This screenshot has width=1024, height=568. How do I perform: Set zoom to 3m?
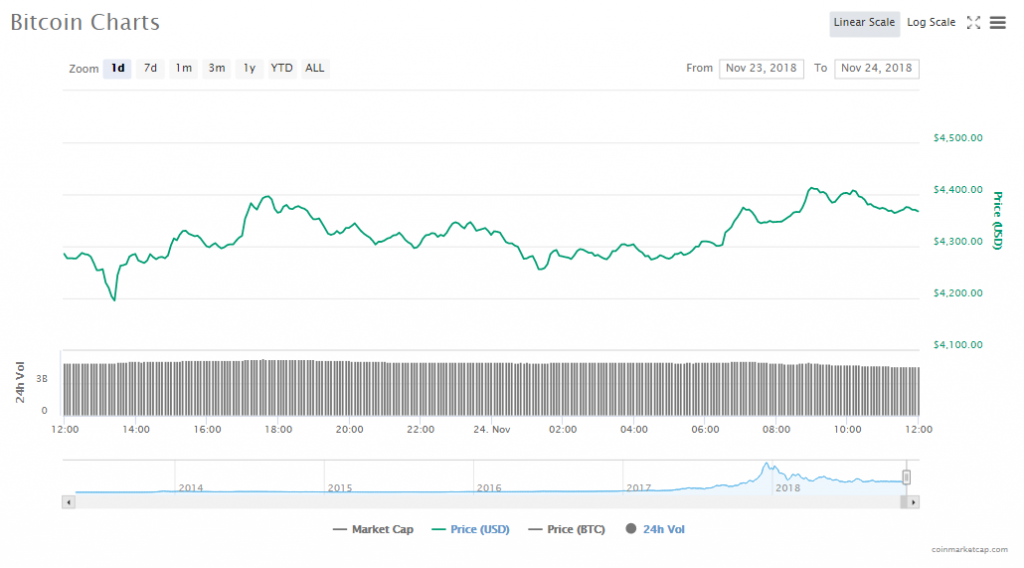pos(216,68)
